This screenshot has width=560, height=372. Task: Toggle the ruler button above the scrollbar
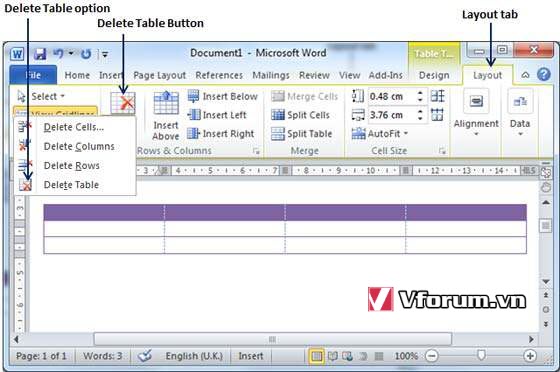pyautogui.click(x=546, y=172)
